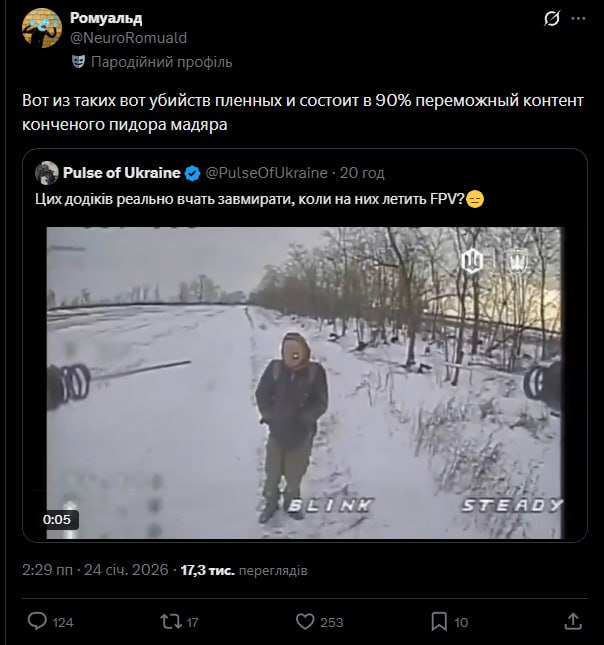Open the @NeuroRomuald handle
Viewport: 604px width, 645px height.
pos(127,38)
